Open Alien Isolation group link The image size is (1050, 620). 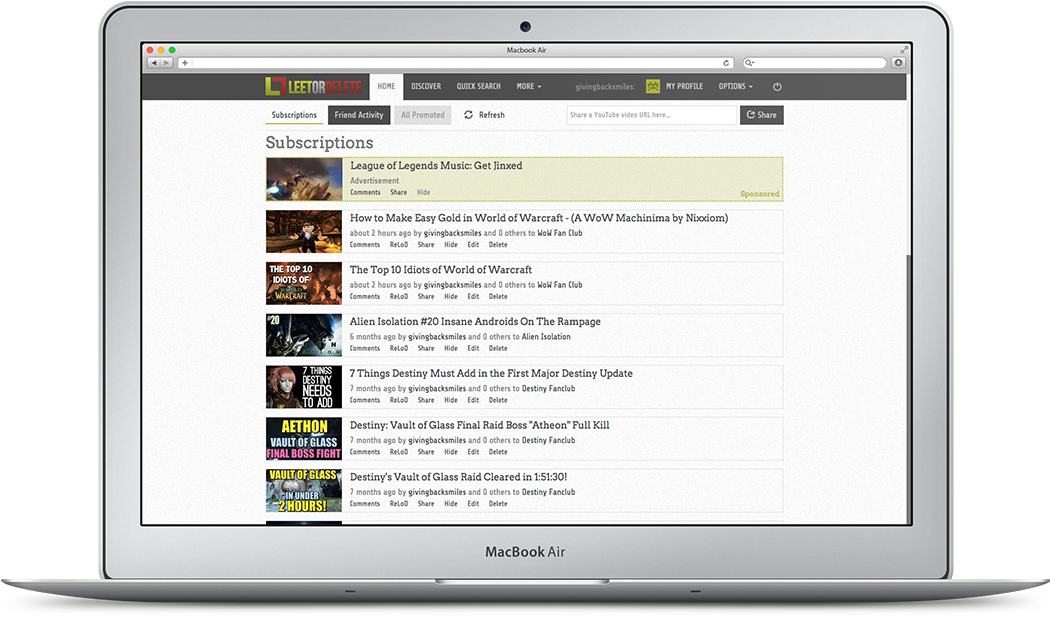(x=546, y=337)
